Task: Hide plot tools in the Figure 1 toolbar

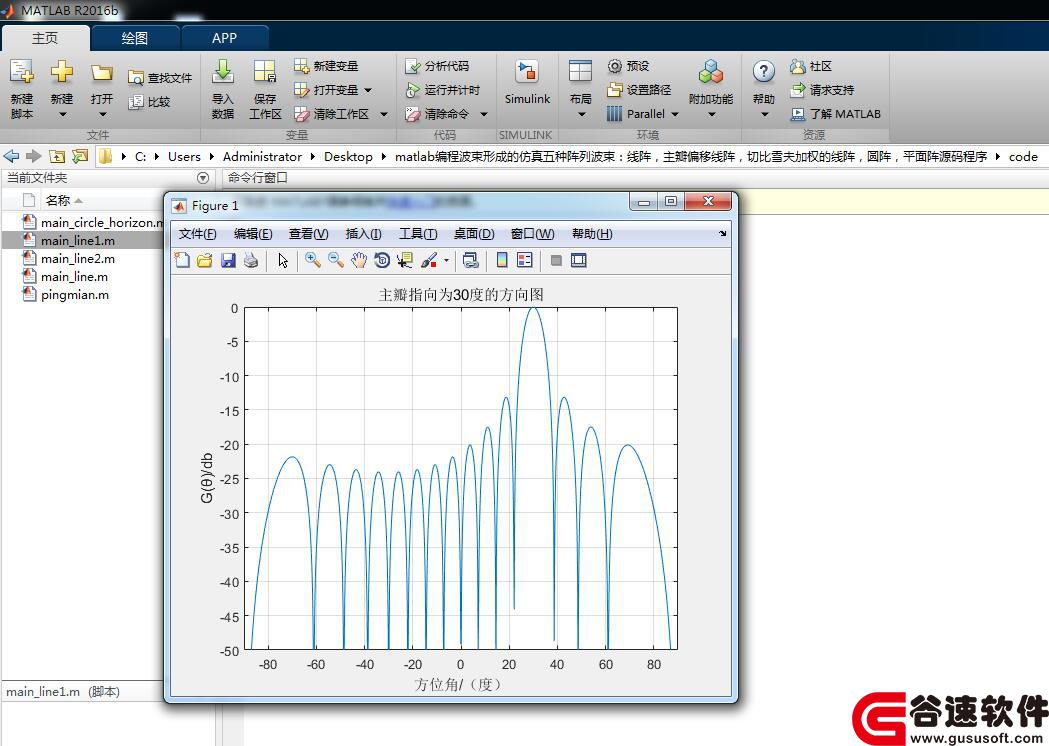Action: pyautogui.click(x=555, y=260)
